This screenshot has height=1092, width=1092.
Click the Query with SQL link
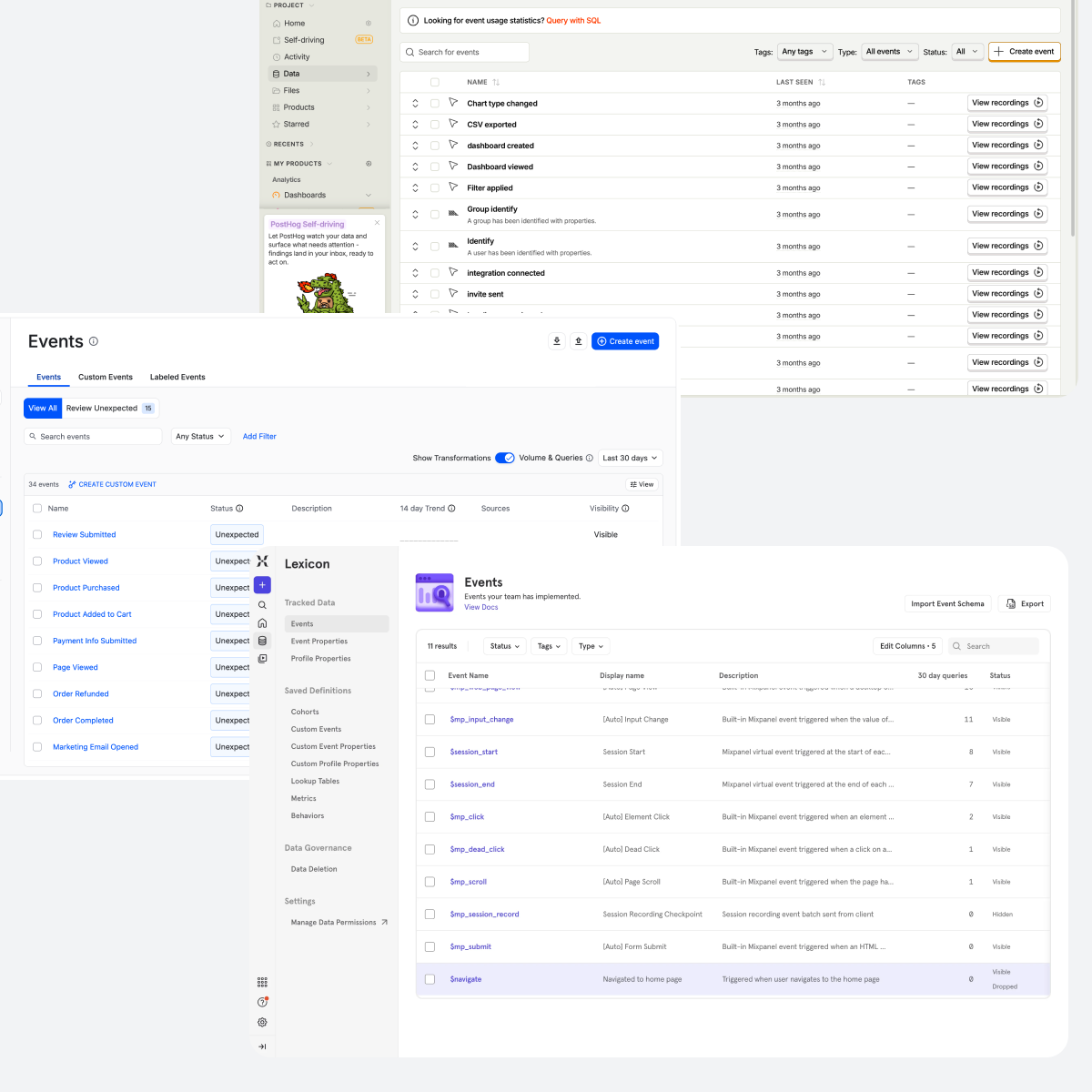coord(573,21)
